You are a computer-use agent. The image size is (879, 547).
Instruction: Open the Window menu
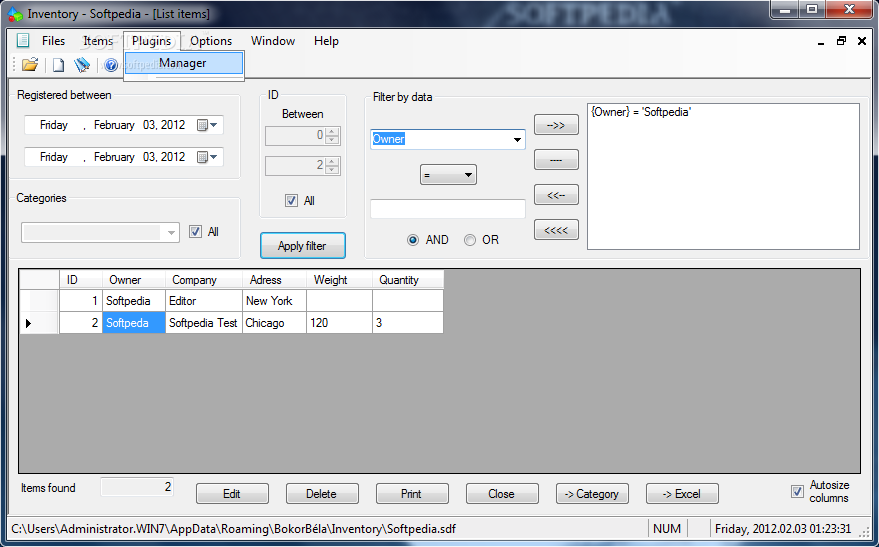point(272,41)
